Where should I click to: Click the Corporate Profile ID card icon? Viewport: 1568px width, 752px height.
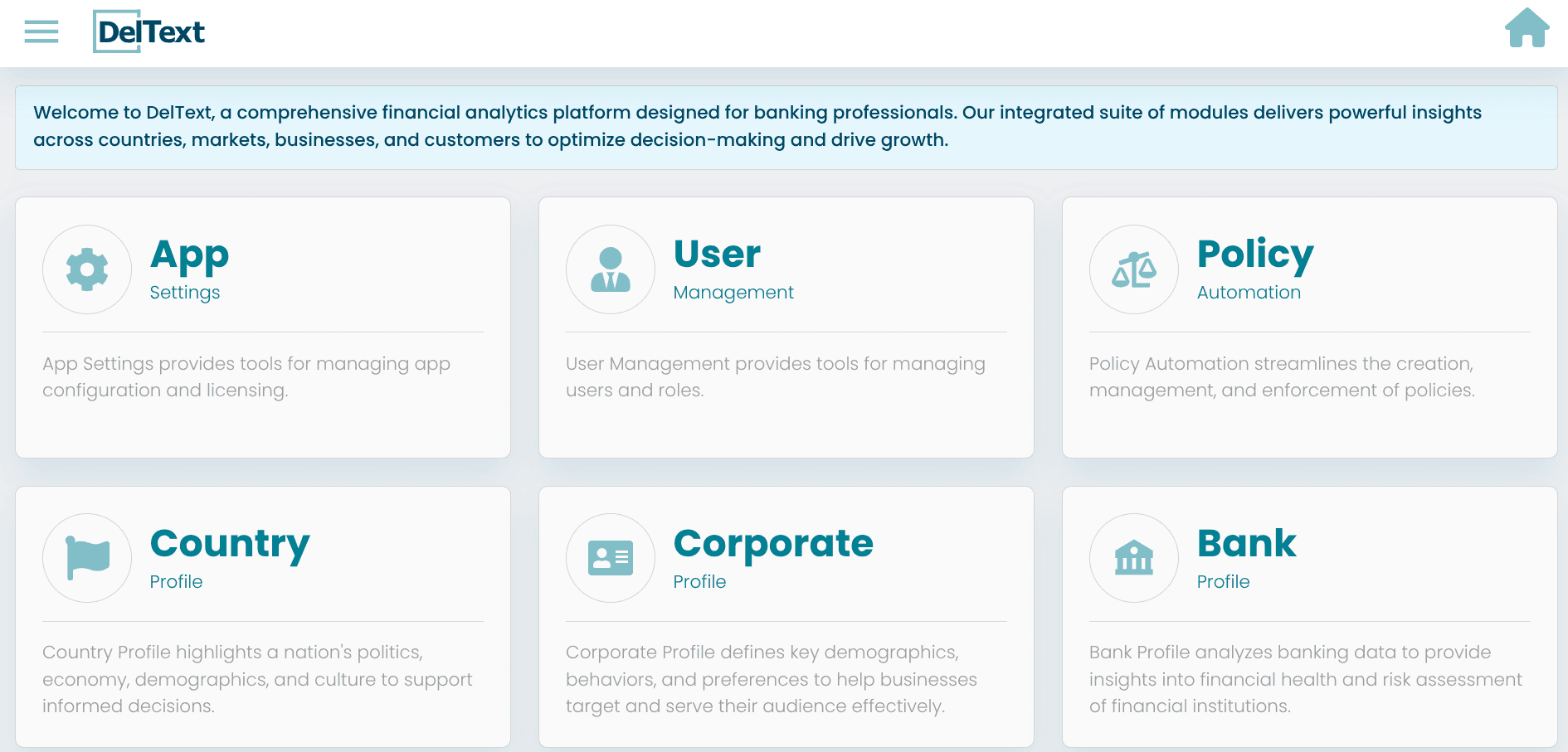coord(611,558)
